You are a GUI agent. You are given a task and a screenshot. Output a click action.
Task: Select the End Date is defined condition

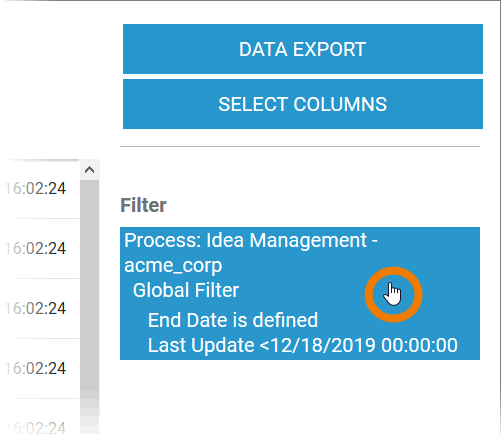(233, 320)
